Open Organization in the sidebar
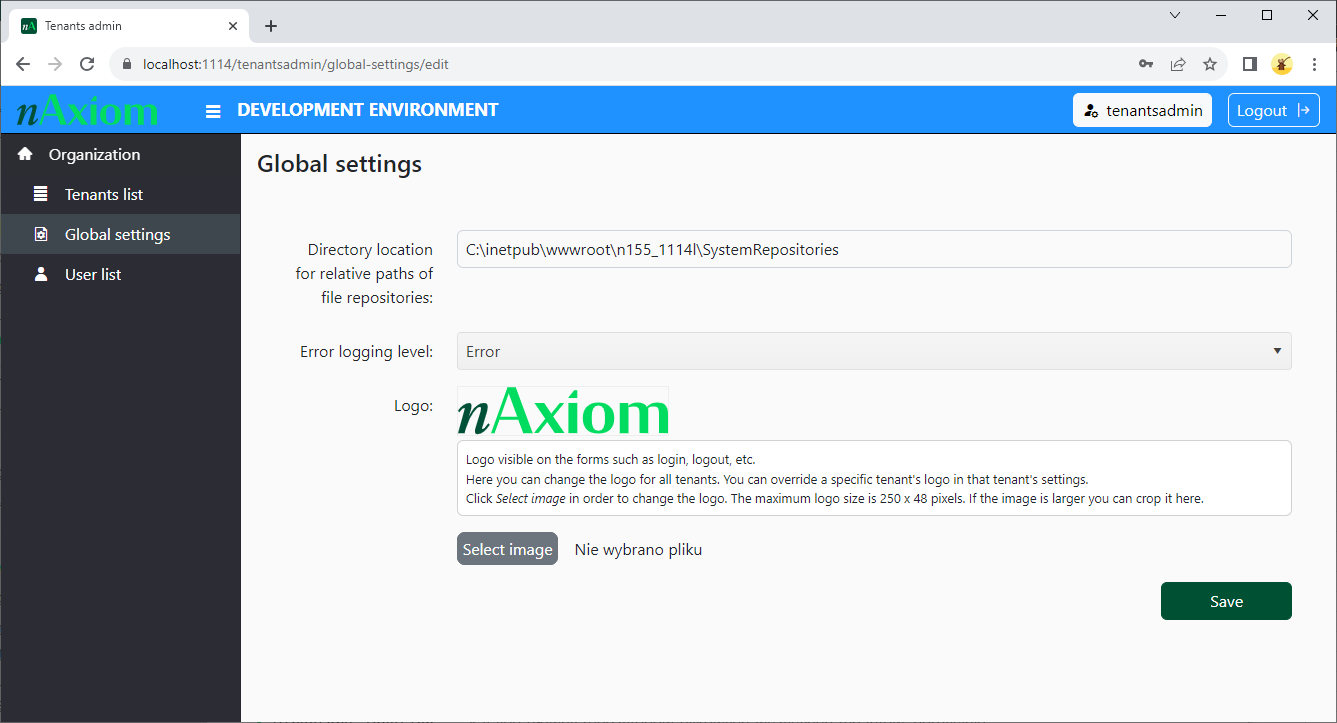The height and width of the screenshot is (723, 1337). [x=120, y=154]
